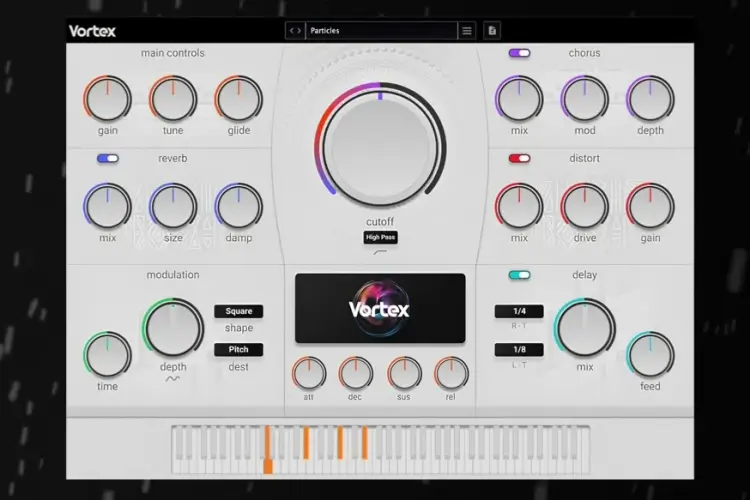Open the preset list hamburger menu
Screen dimensions: 750x500
coord(467,31)
